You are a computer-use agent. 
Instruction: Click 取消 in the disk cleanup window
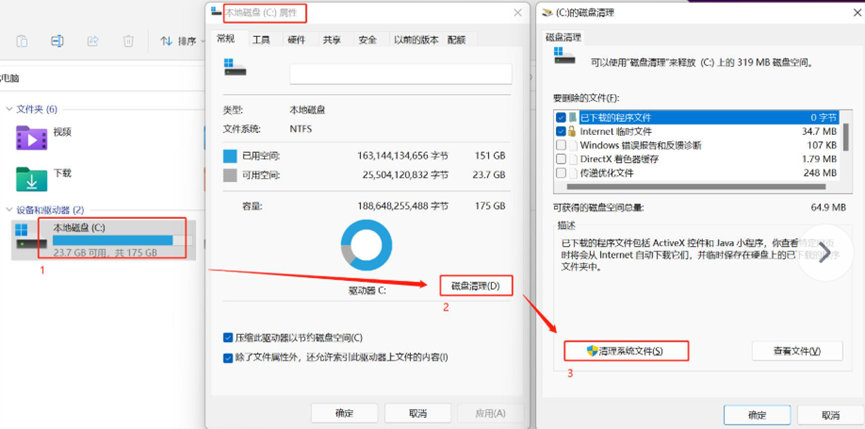[831, 415]
